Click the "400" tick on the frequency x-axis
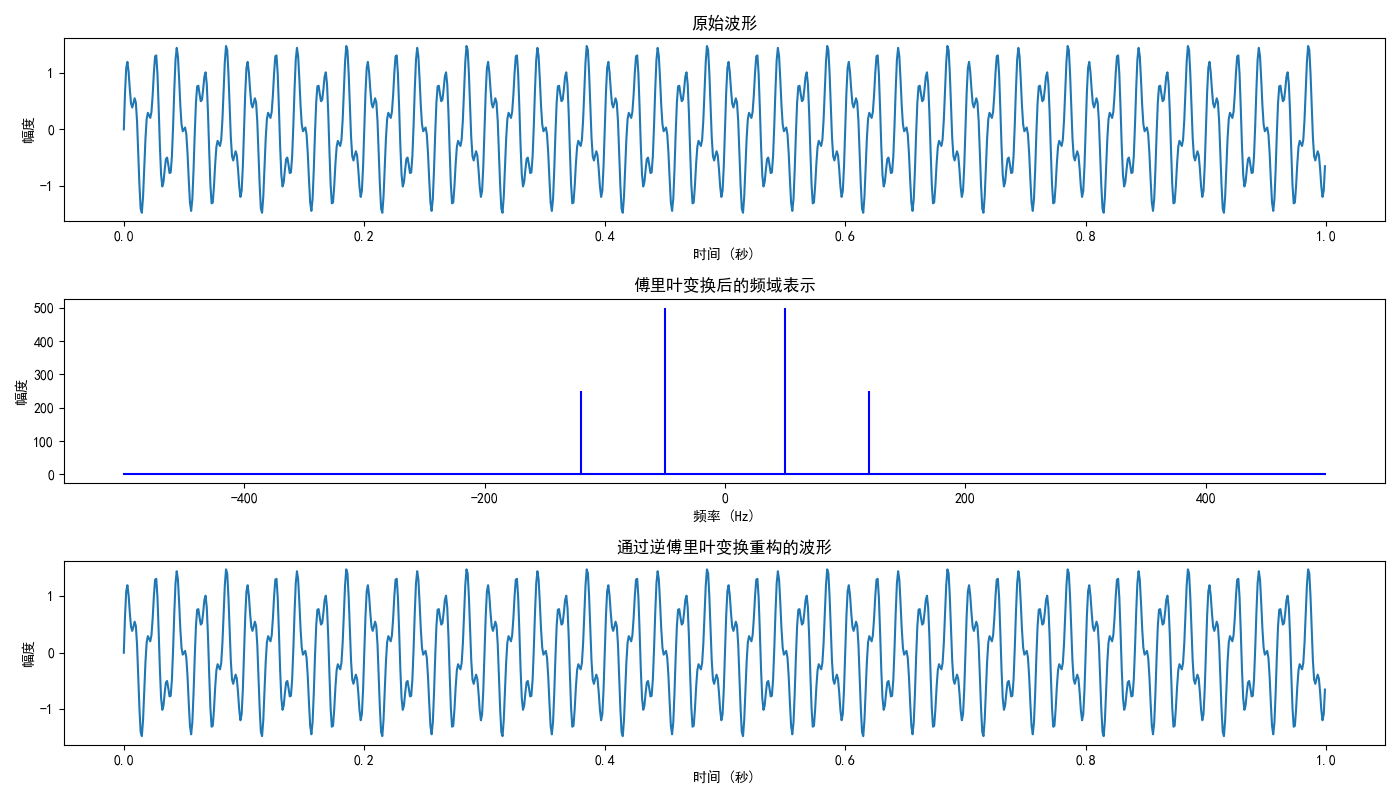 (1206, 497)
